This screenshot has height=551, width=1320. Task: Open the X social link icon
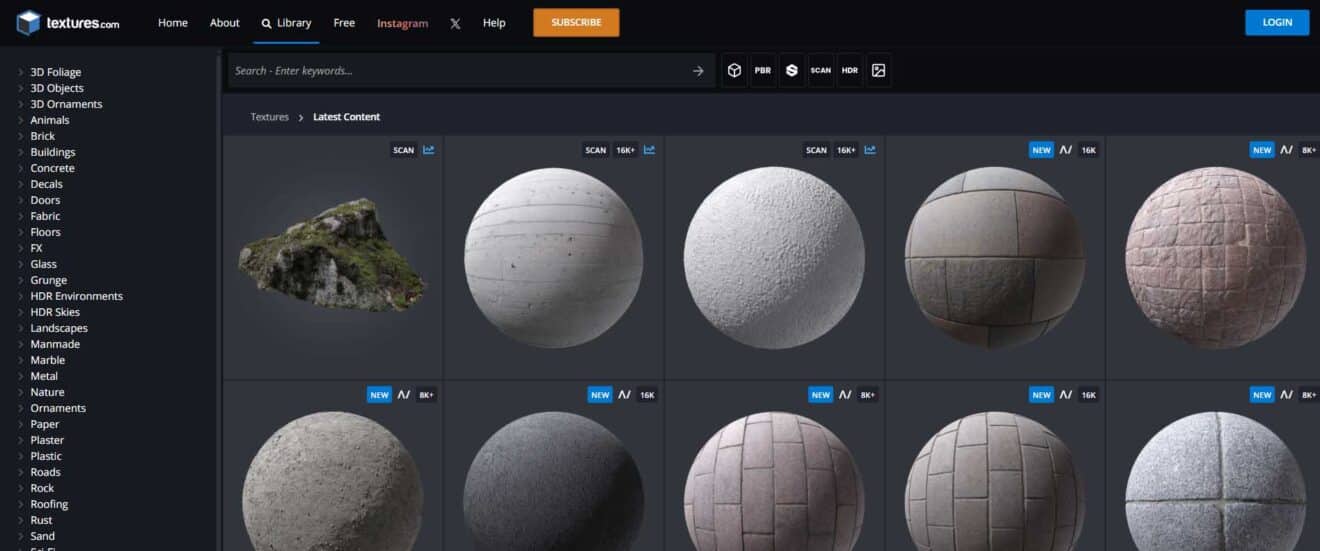point(455,23)
